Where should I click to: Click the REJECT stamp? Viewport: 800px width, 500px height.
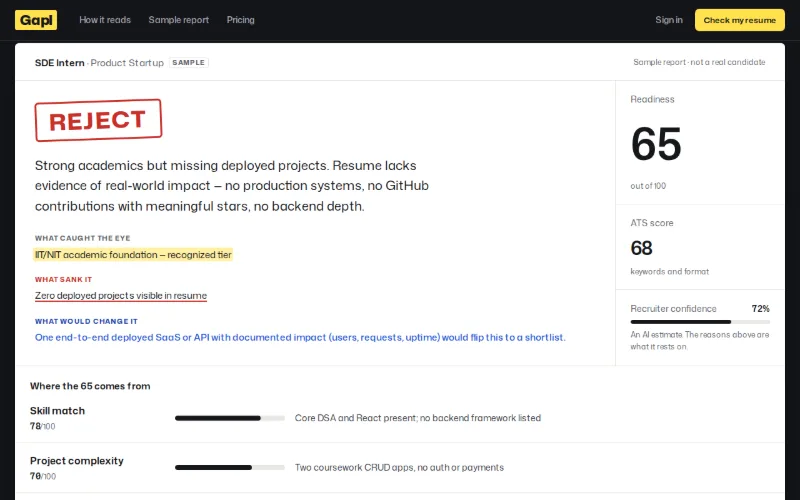tap(98, 120)
